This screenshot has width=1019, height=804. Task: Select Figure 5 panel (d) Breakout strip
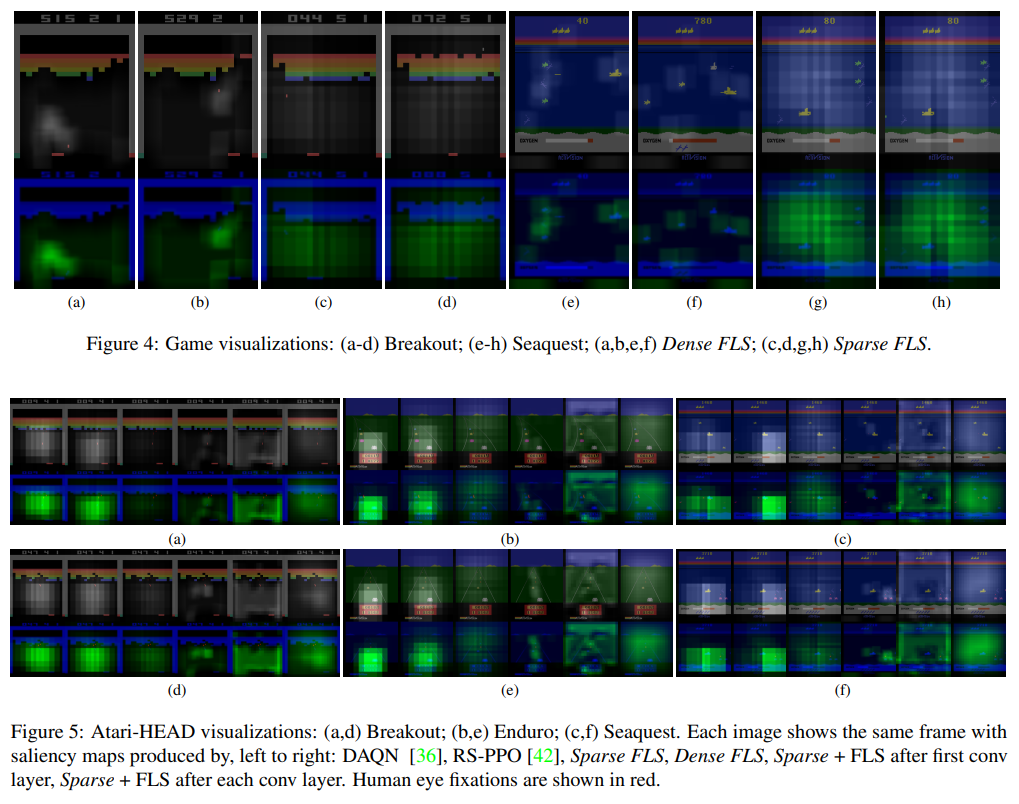[x=175, y=613]
